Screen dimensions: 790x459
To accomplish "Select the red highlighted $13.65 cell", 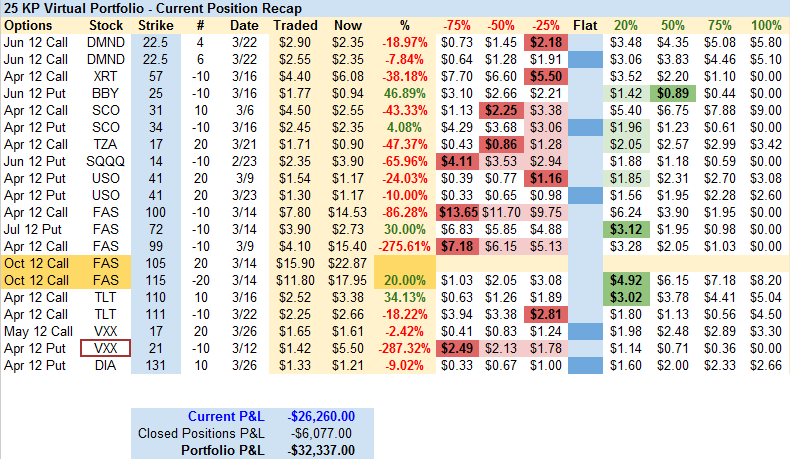I will [x=456, y=212].
